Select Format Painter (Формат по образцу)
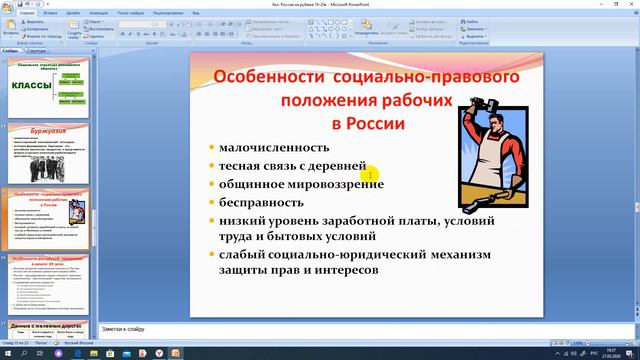The height and width of the screenshot is (360, 640). (x=41, y=36)
